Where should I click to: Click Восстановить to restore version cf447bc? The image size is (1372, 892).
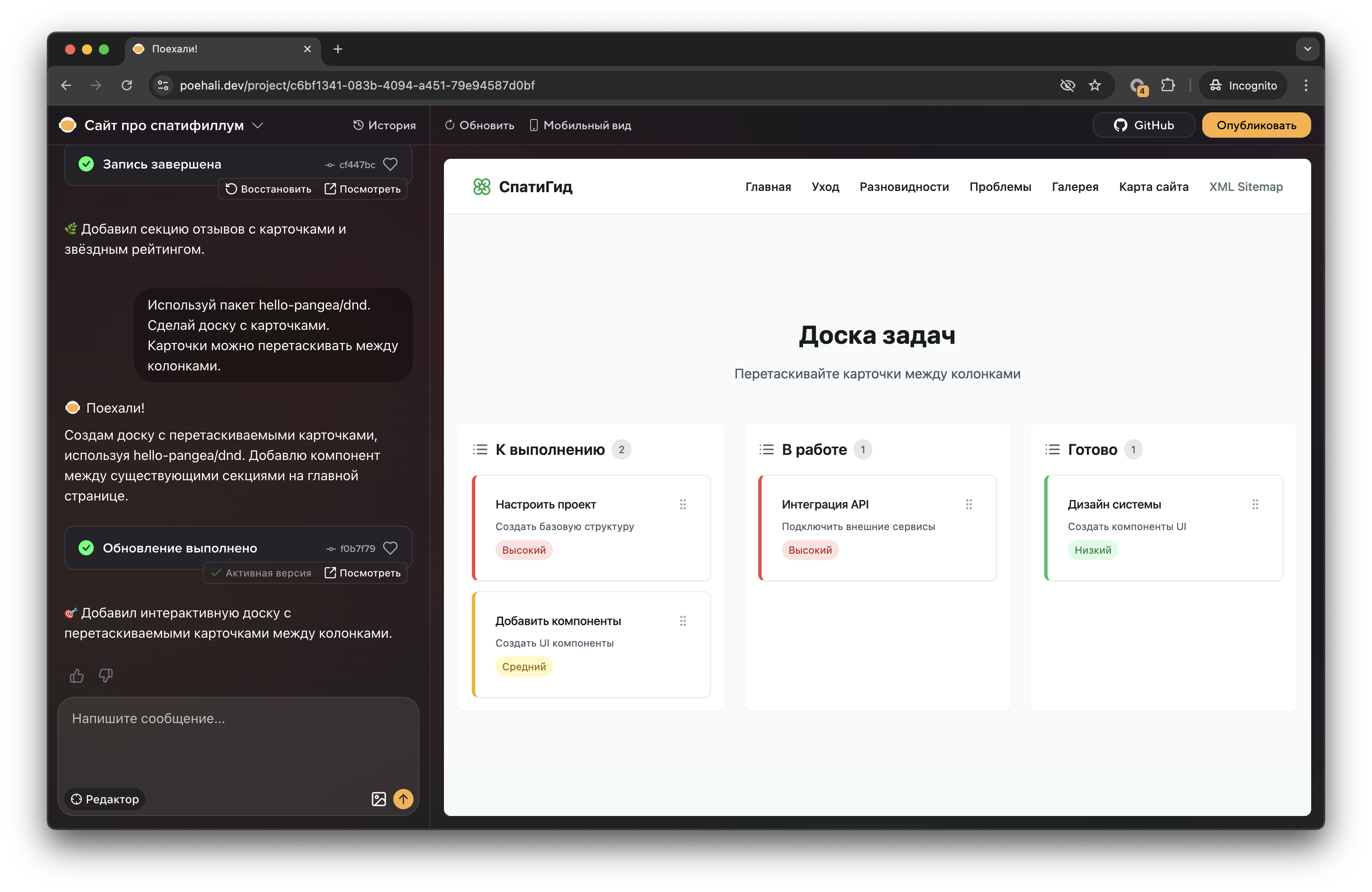(x=269, y=189)
